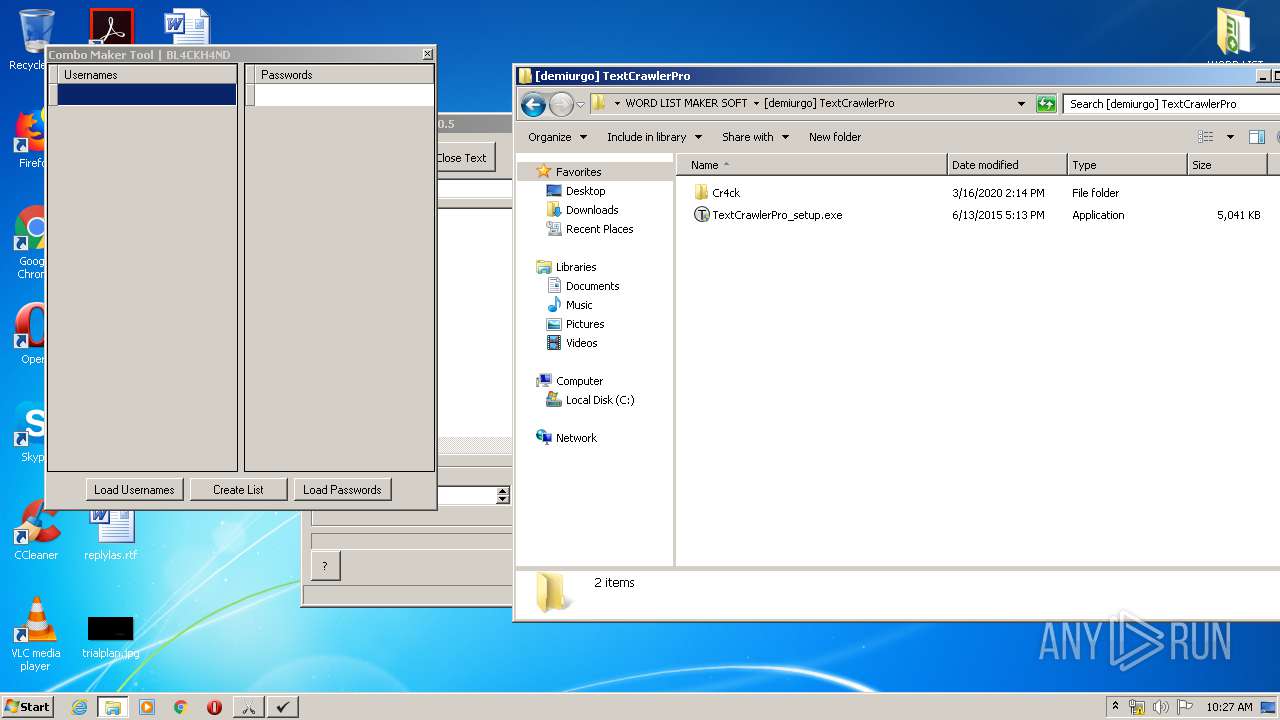Click the question mark help button
This screenshot has width=1280, height=720.
325,566
